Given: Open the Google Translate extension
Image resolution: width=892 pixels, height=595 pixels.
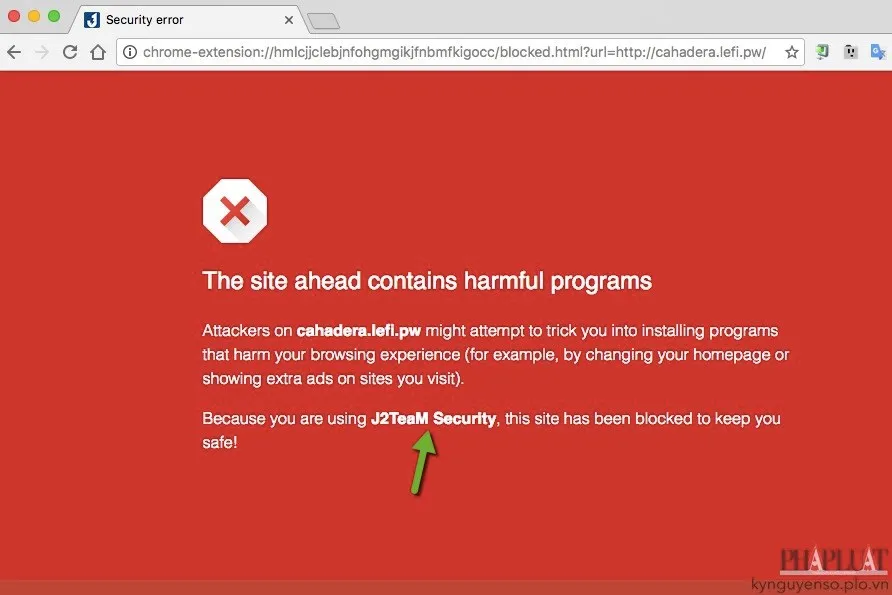Looking at the screenshot, I should [878, 52].
